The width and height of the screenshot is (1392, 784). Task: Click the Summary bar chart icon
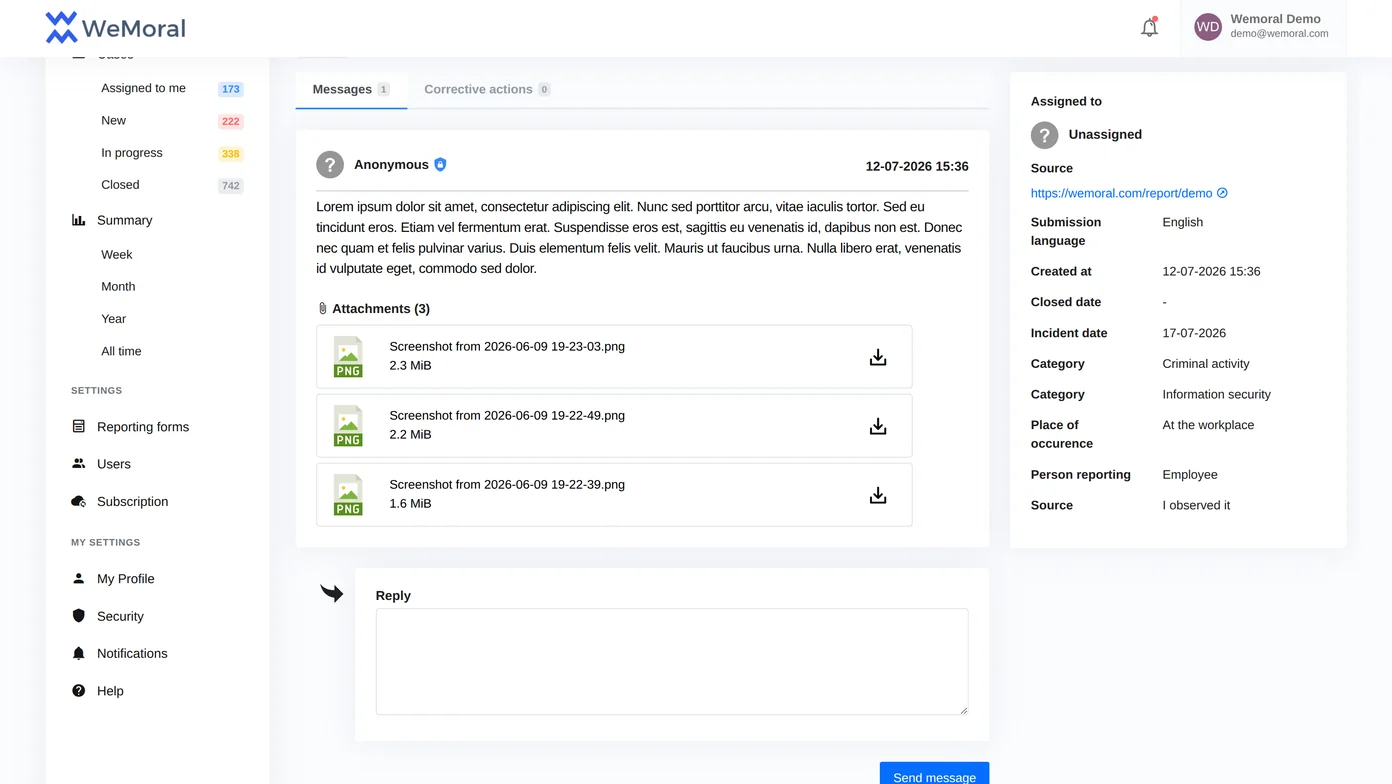pos(79,220)
